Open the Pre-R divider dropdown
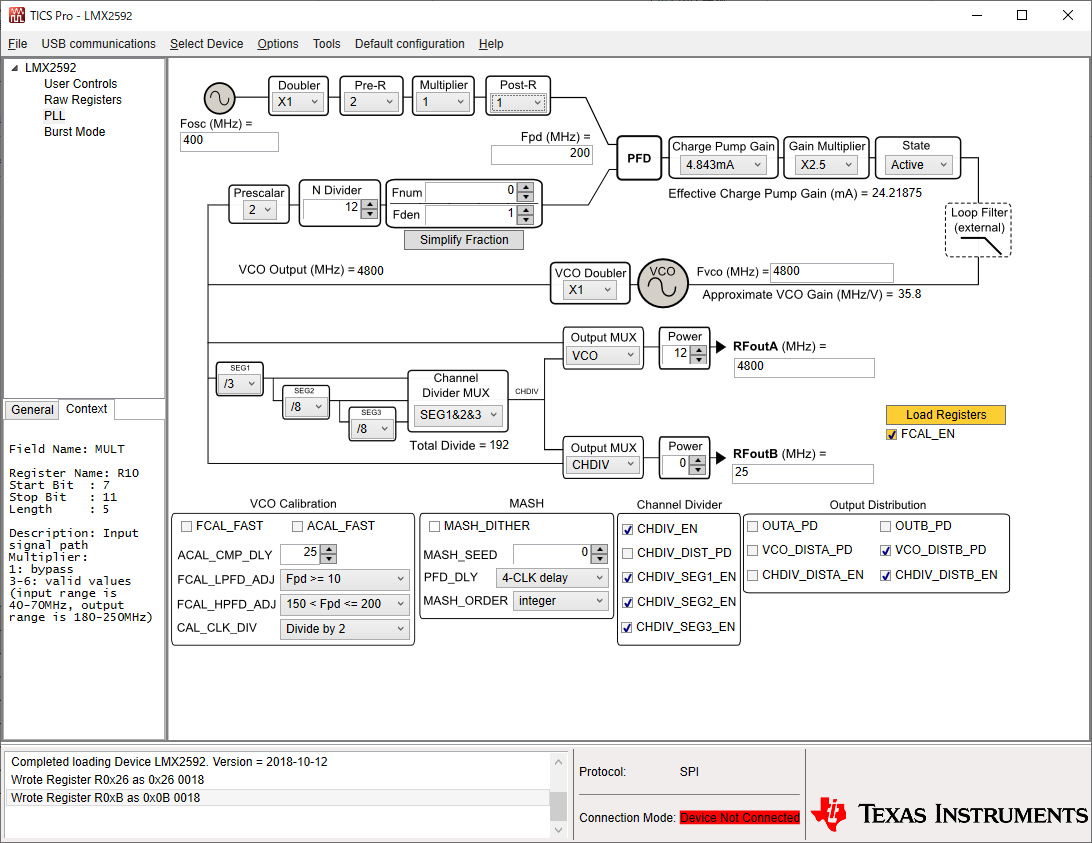Screen dimensions: 1092x843 point(370,102)
